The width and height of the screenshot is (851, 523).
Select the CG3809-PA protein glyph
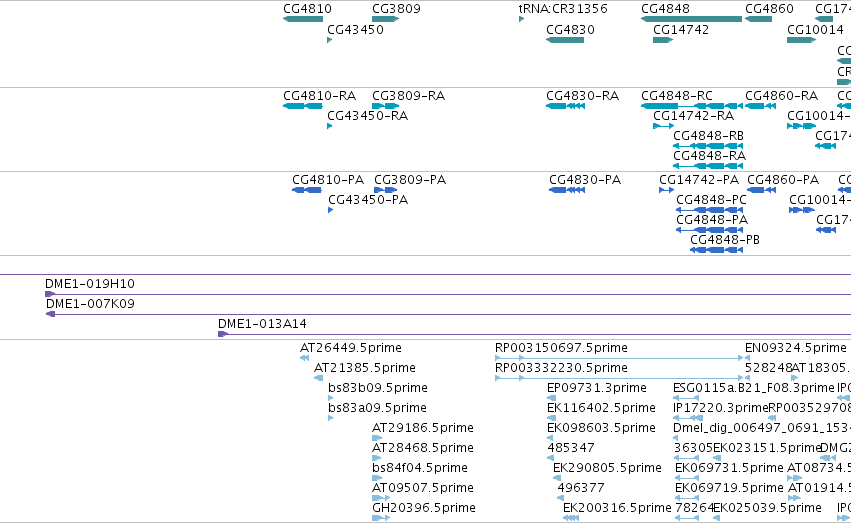coord(385,190)
